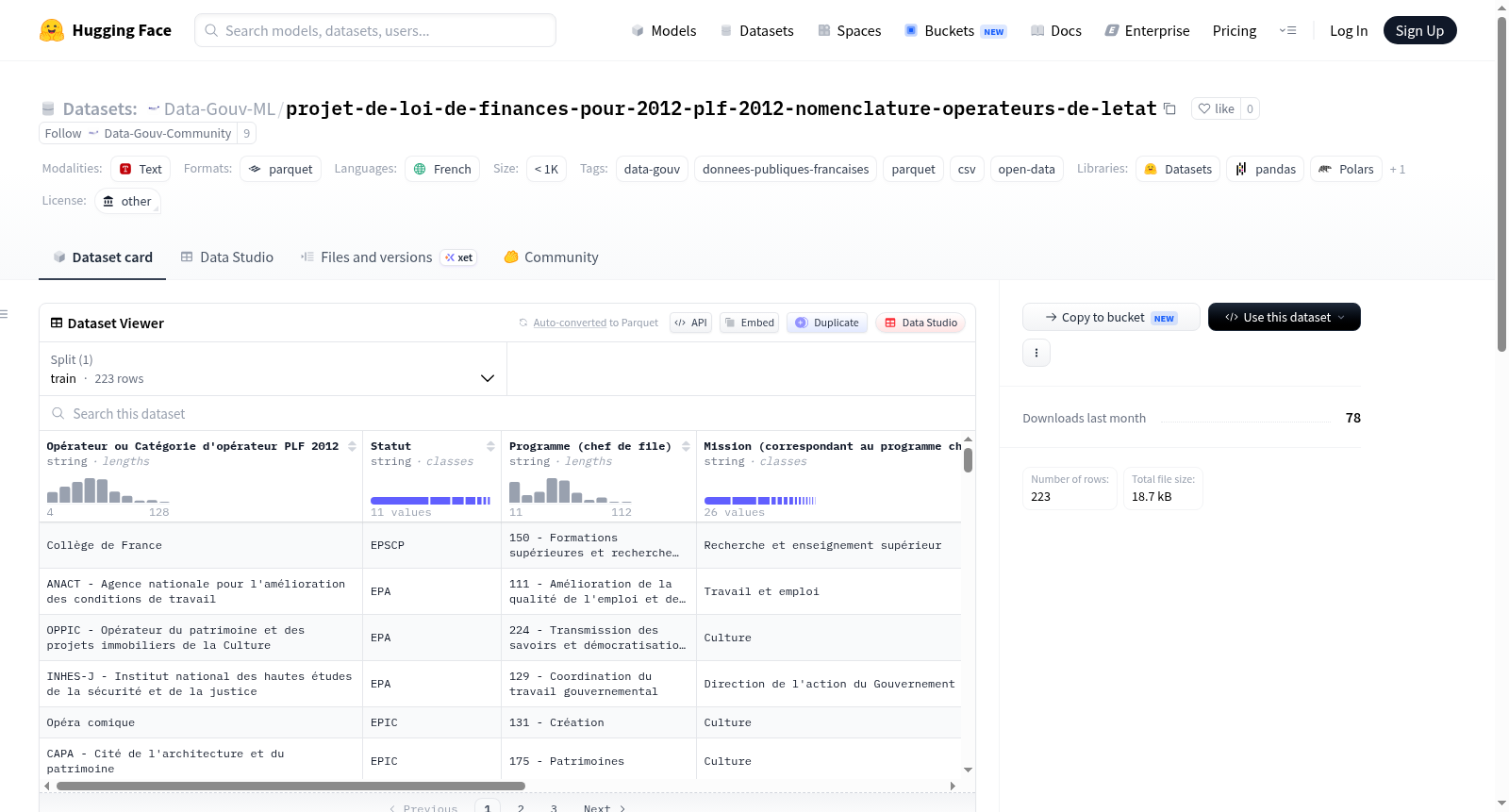
Task: Open Buckets from the top navigation
Action: click(x=955, y=30)
